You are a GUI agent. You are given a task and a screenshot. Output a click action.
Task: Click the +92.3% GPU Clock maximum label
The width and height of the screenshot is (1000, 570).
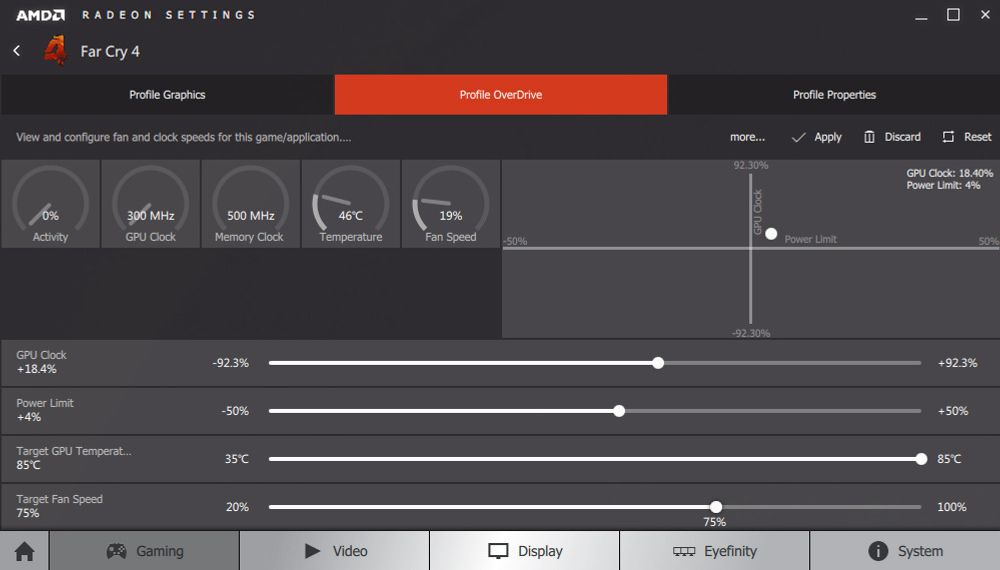(x=957, y=363)
